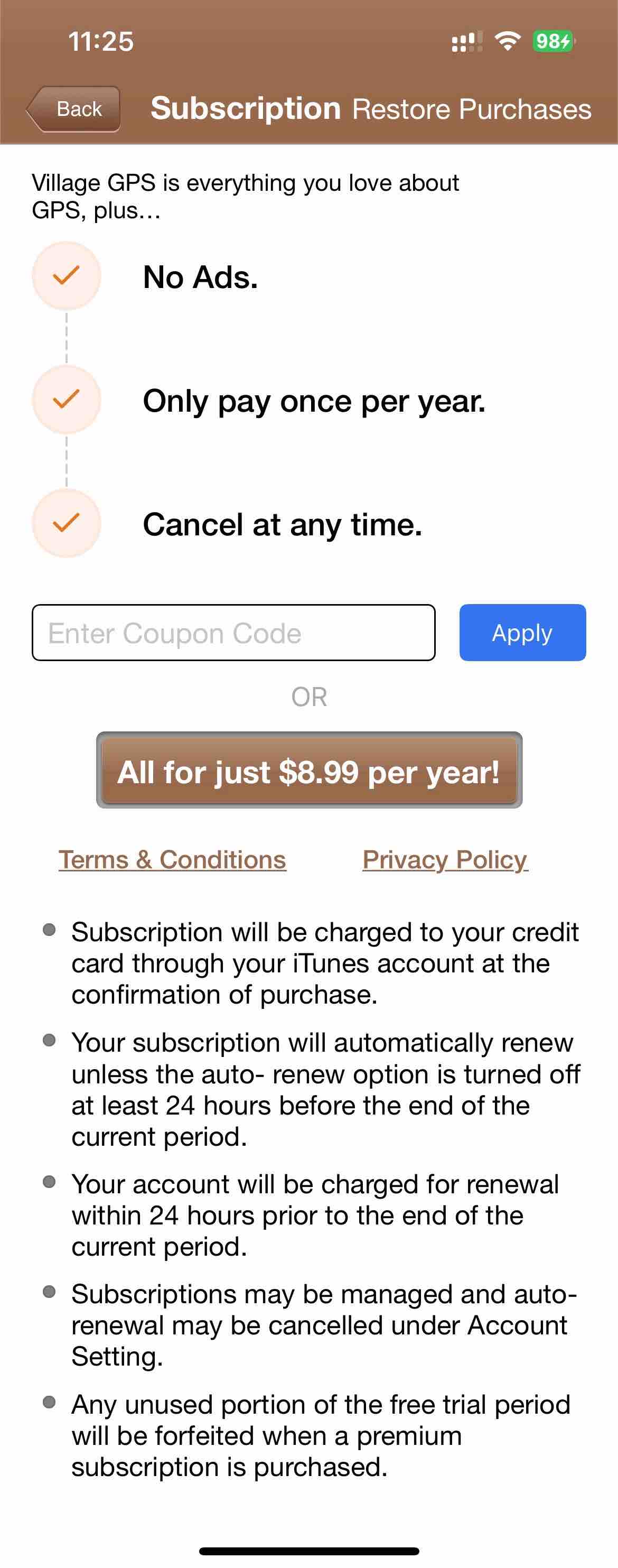Tap the clock showing 11:25

click(x=101, y=41)
